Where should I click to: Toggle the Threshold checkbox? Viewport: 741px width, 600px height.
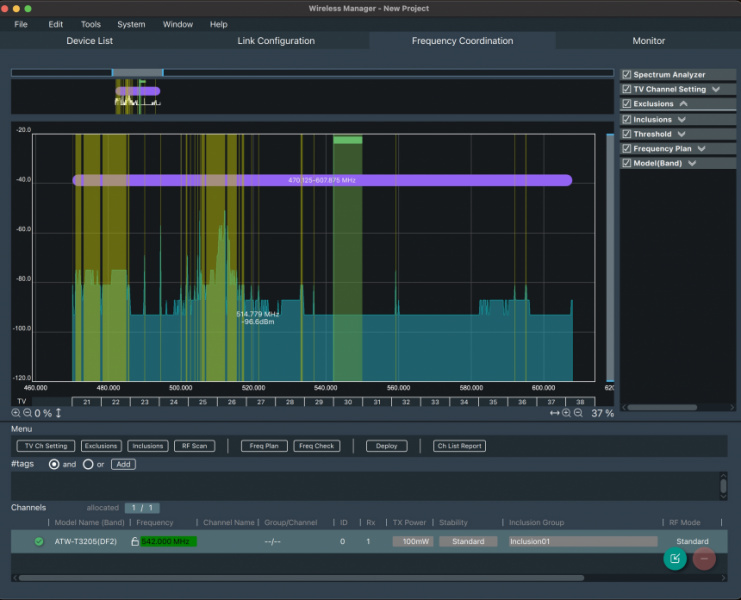(x=627, y=134)
